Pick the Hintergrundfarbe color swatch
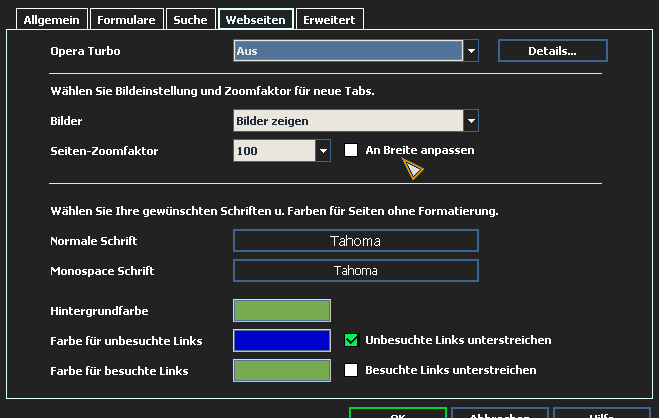The image size is (659, 418). 282,311
